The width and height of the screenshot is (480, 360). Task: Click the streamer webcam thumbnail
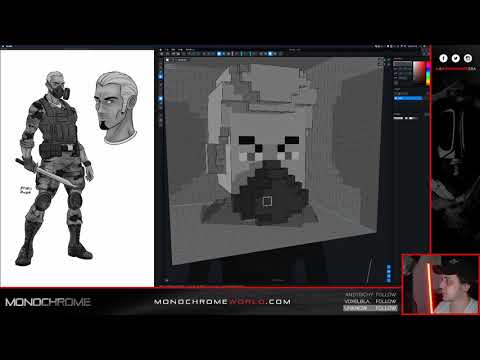coord(440,285)
